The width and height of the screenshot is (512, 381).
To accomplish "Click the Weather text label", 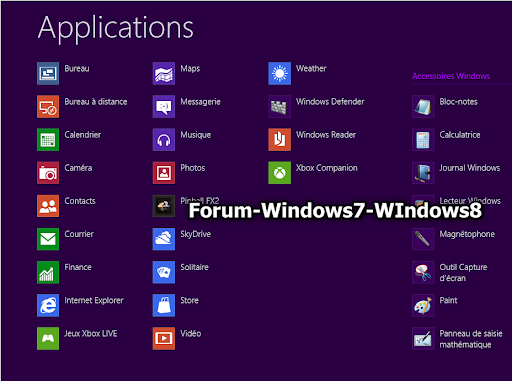I will point(311,68).
